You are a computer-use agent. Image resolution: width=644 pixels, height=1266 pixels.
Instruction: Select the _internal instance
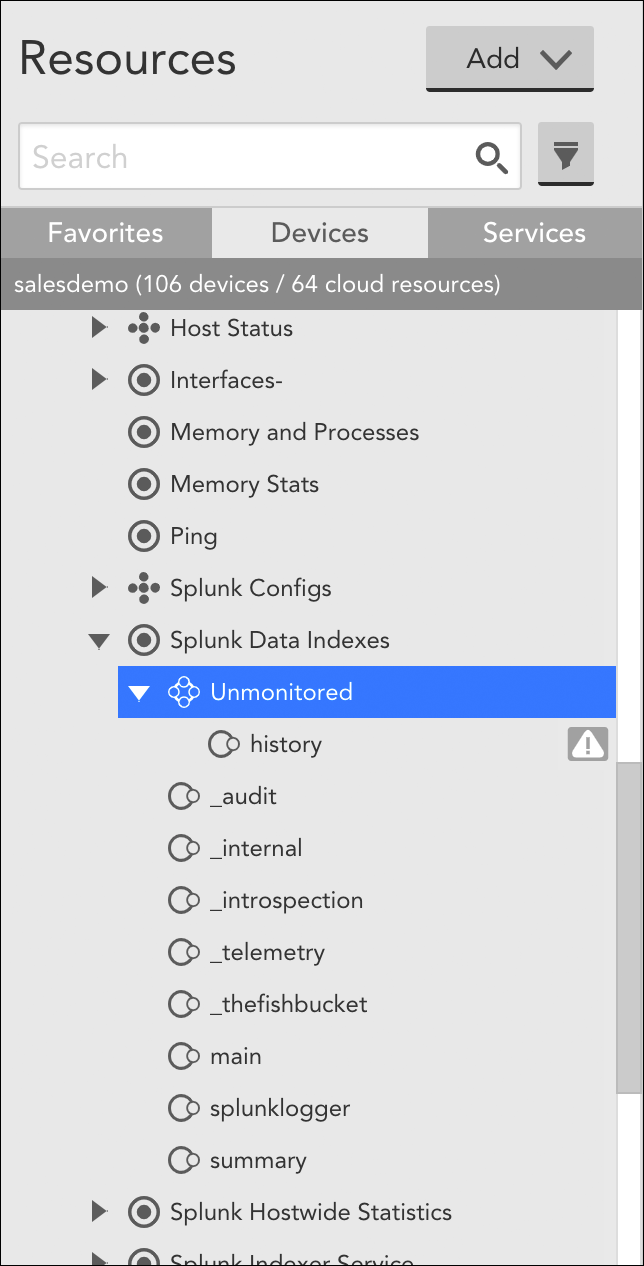[256, 848]
